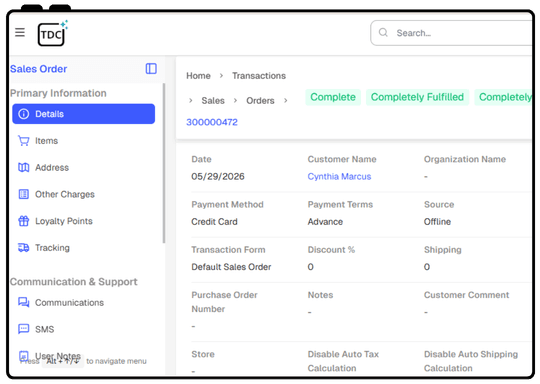Go to Sales breadcrumb
Image resolution: width=540 pixels, height=384 pixels.
click(213, 101)
